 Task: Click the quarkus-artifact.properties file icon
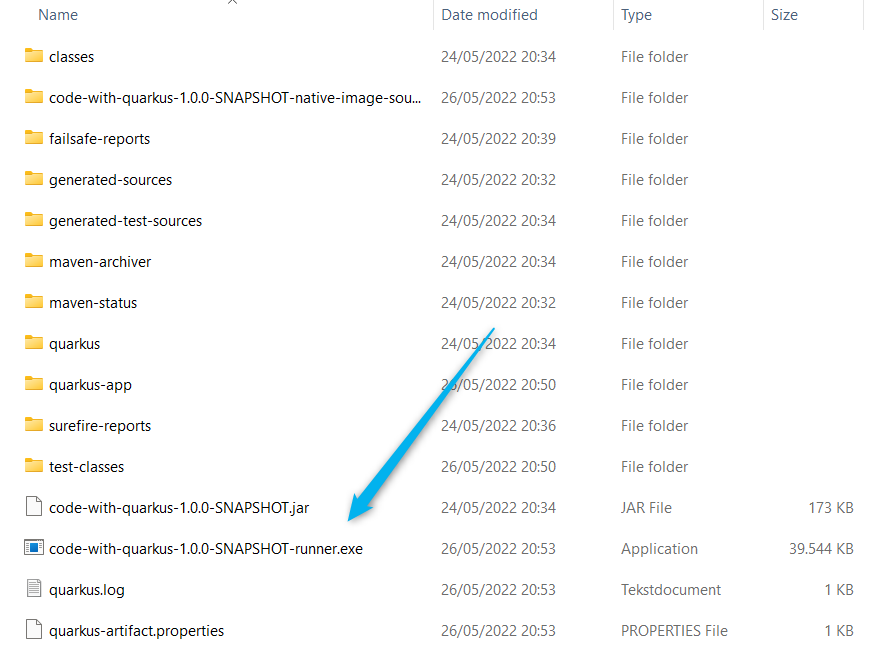(x=33, y=629)
